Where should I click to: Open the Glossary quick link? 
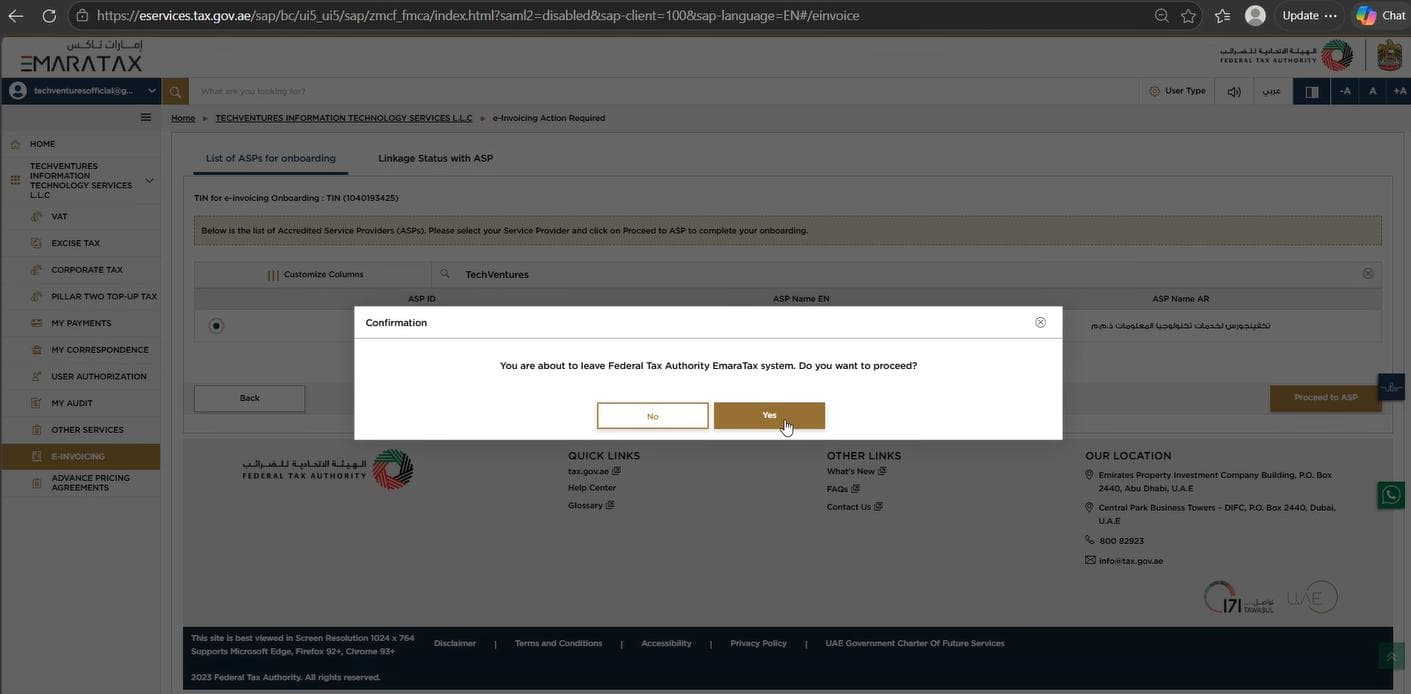coord(591,506)
